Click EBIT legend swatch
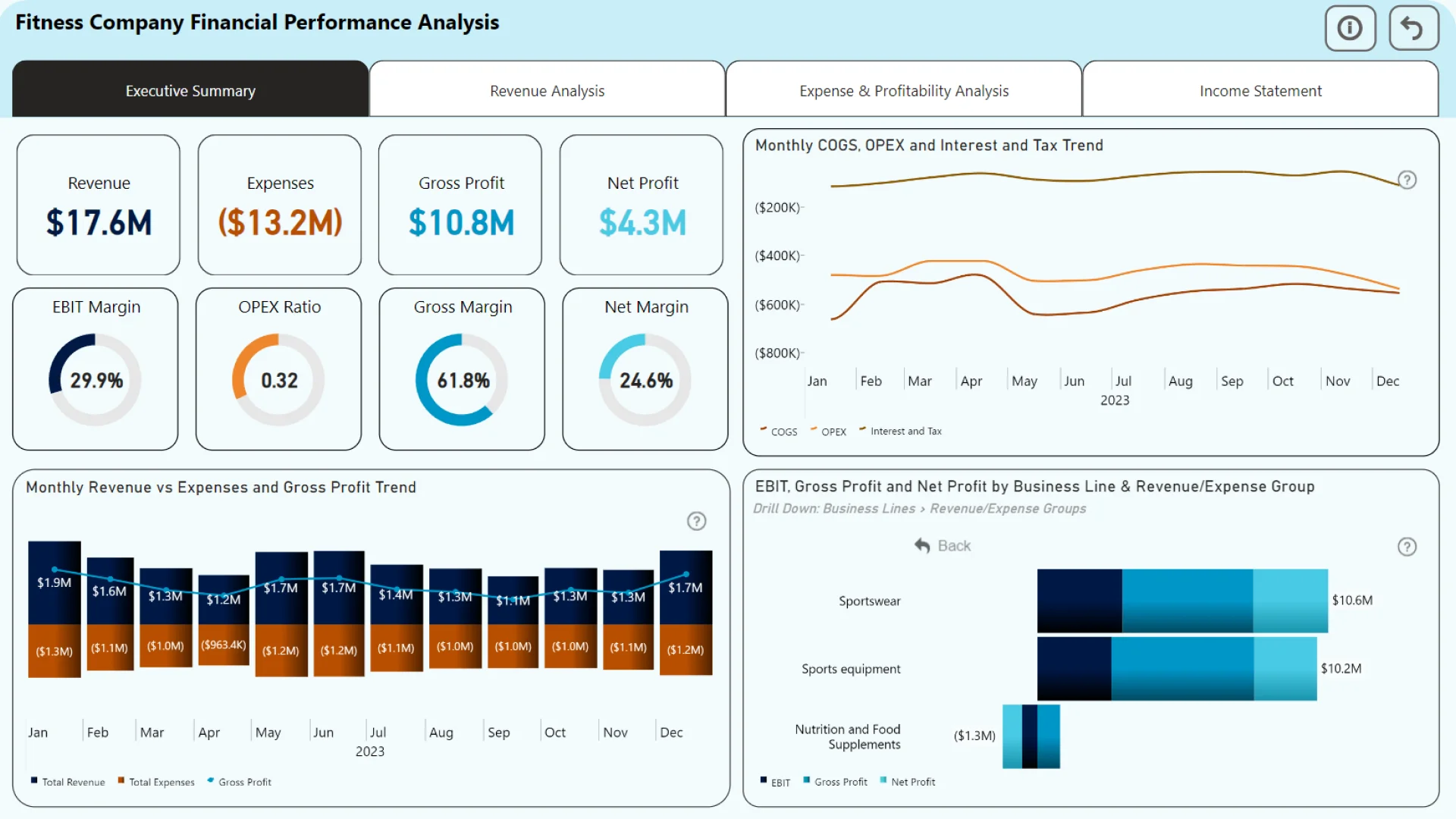 (x=764, y=780)
